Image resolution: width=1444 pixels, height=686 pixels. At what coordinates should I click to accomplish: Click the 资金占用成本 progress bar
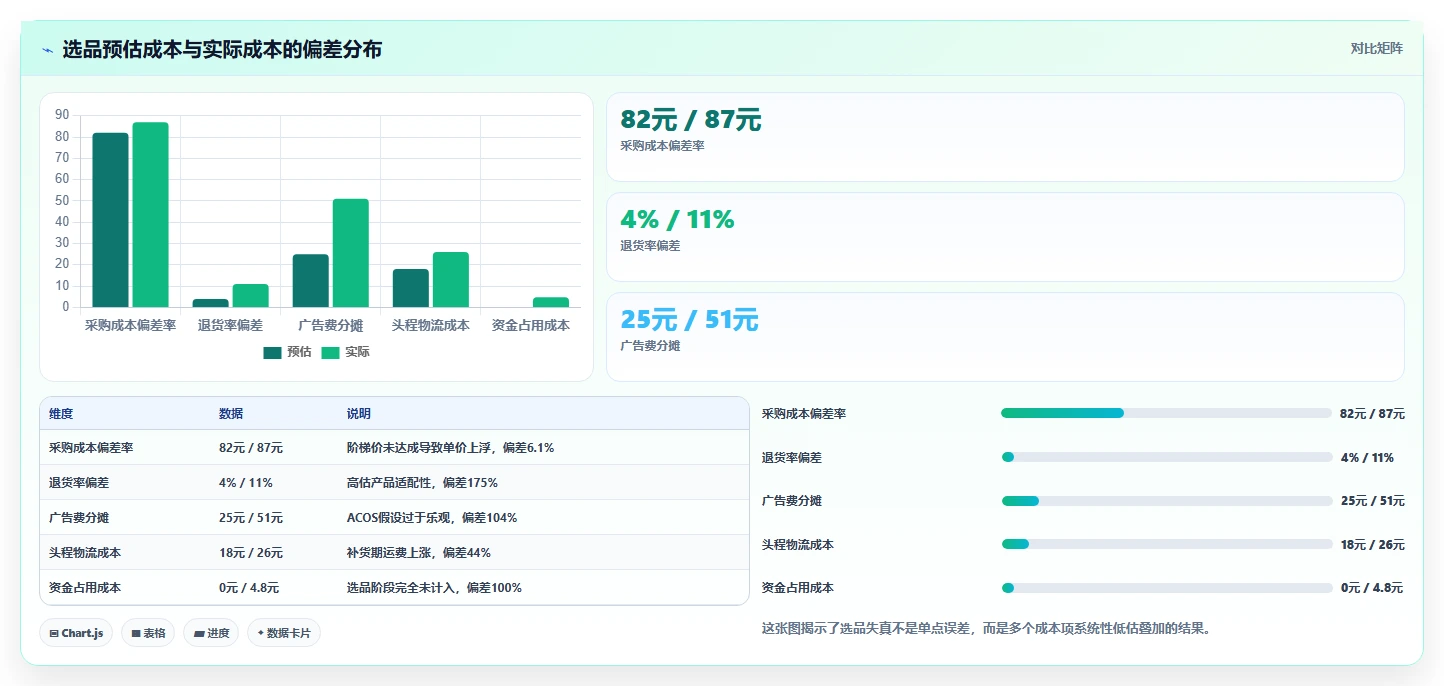(1166, 588)
